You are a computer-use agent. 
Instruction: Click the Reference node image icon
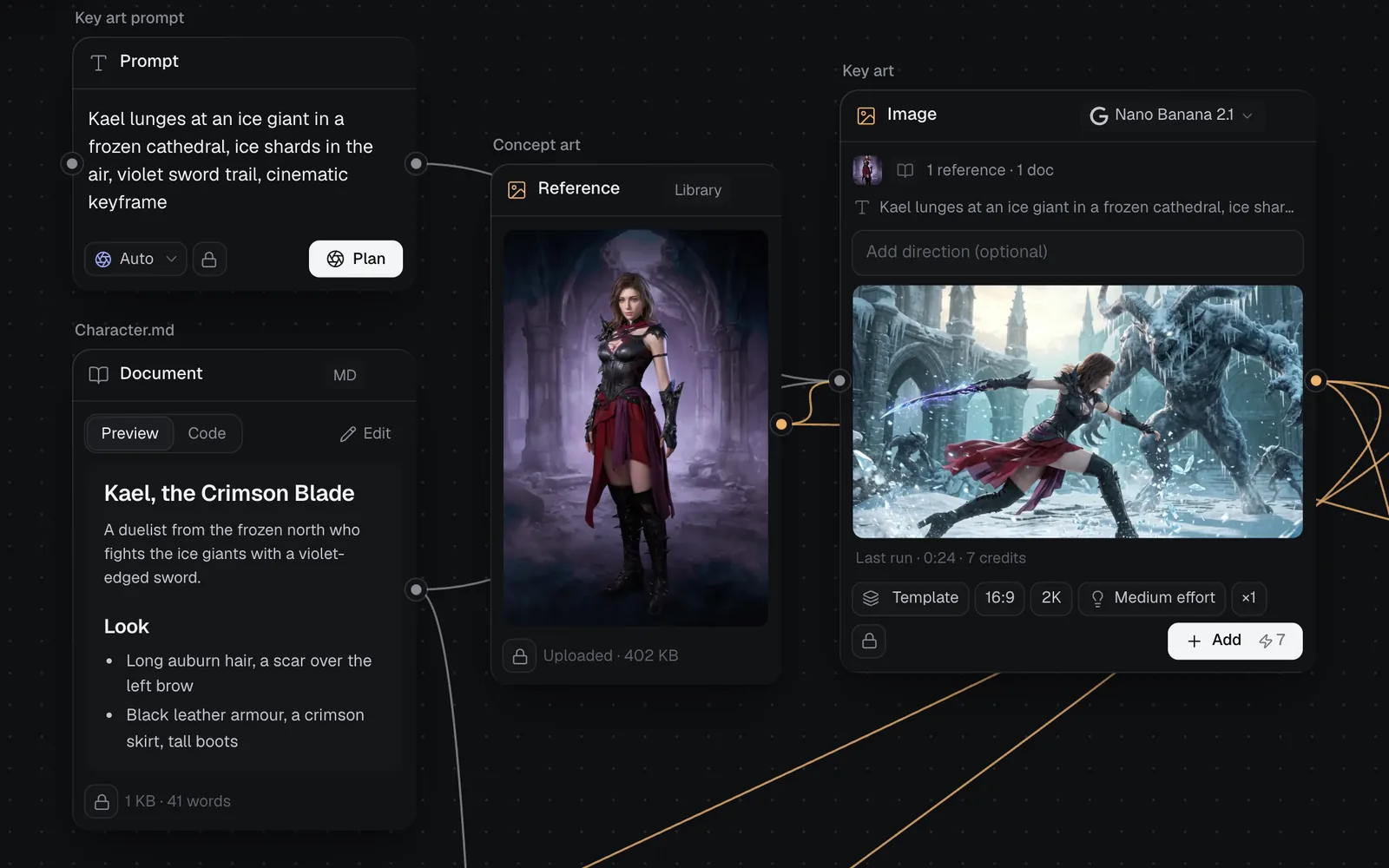click(517, 190)
